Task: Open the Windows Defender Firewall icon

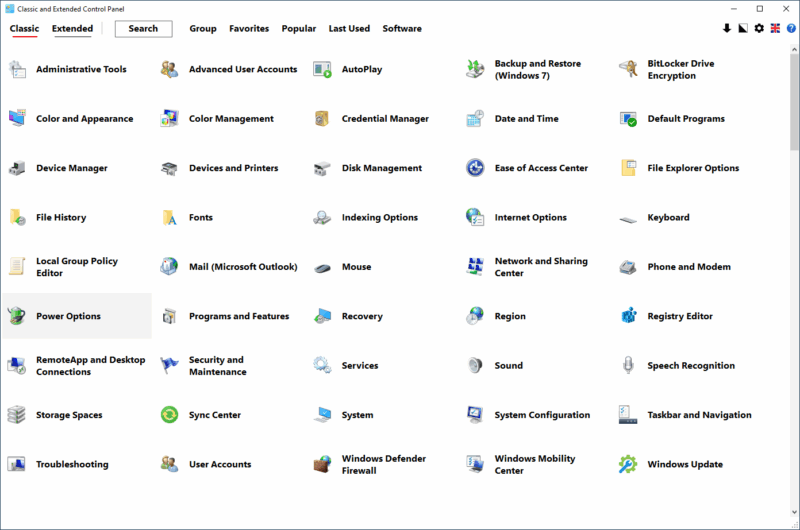Action: [322, 464]
